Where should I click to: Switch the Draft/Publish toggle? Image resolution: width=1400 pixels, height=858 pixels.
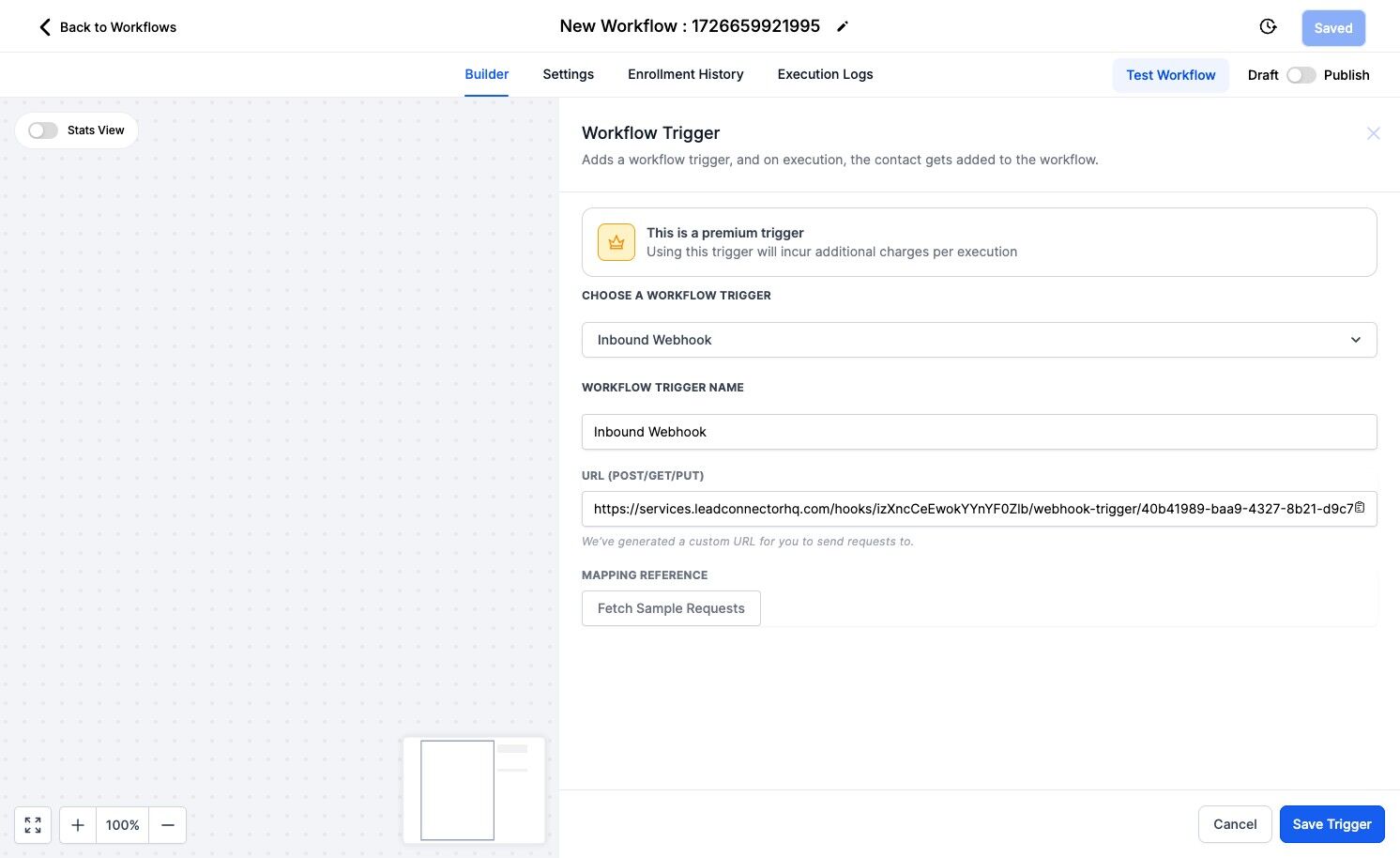click(x=1301, y=75)
